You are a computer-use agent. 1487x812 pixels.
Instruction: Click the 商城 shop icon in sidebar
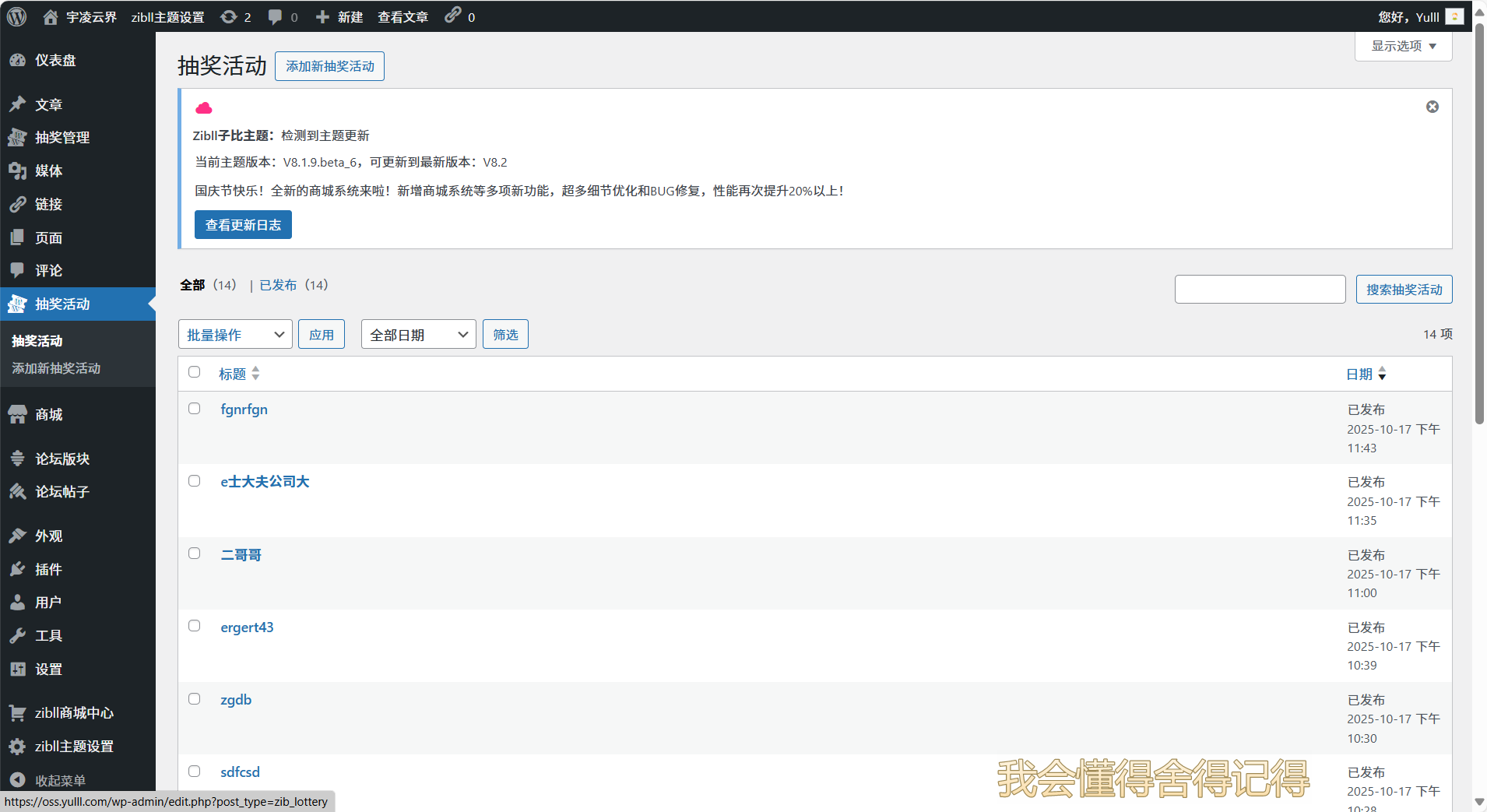(x=17, y=414)
